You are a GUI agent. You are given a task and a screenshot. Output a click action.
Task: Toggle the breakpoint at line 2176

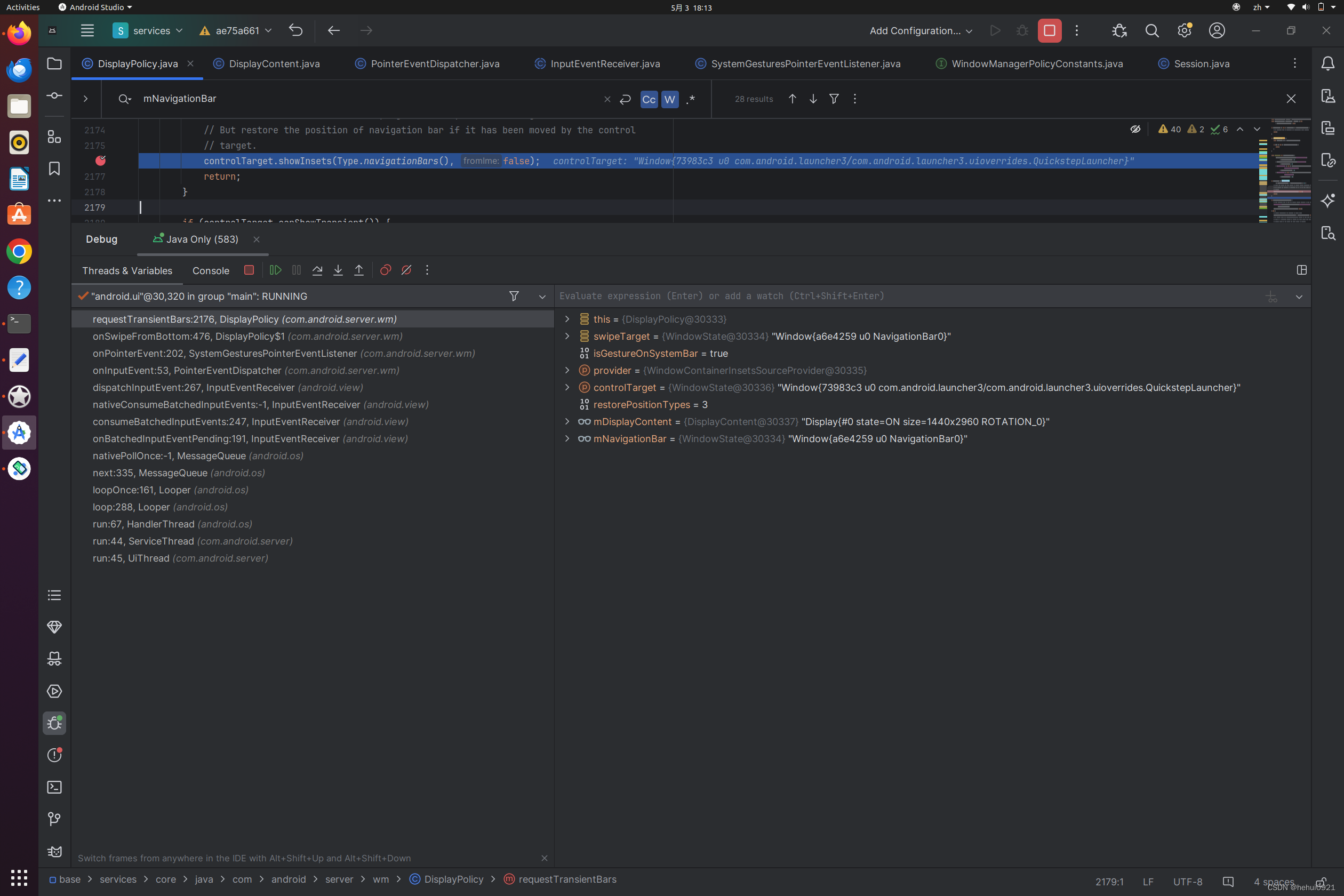click(101, 161)
